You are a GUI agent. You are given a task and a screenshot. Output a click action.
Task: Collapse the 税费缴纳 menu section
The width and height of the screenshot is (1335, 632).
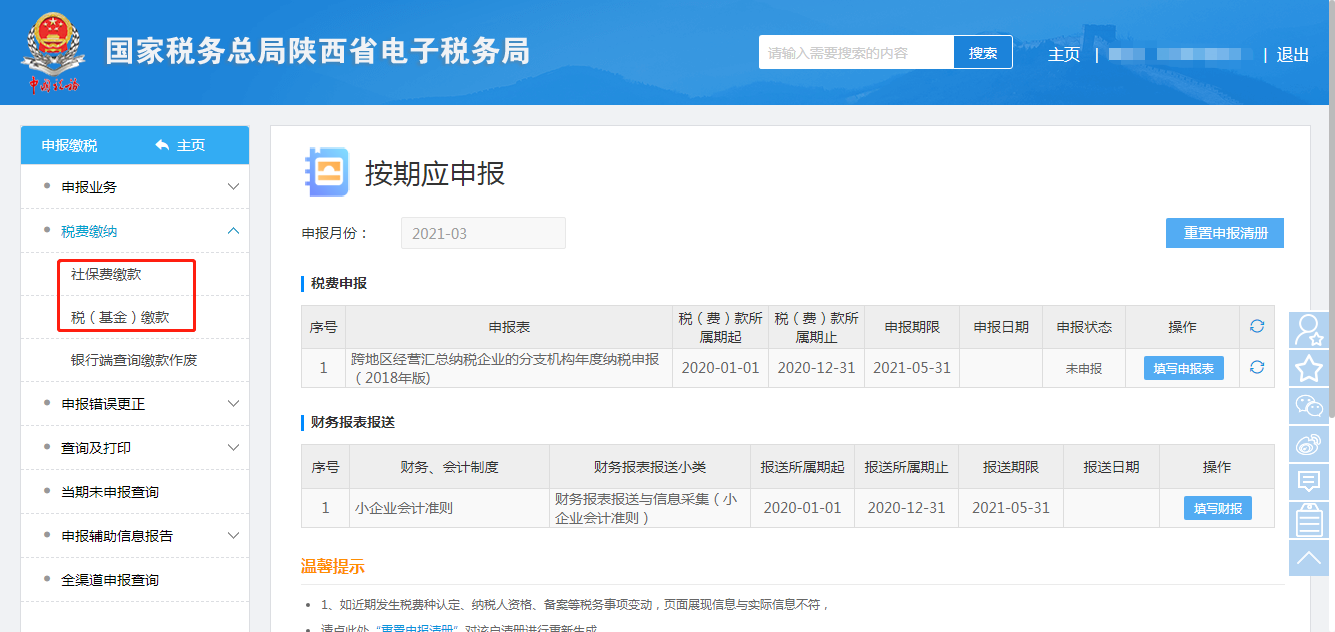(x=233, y=231)
